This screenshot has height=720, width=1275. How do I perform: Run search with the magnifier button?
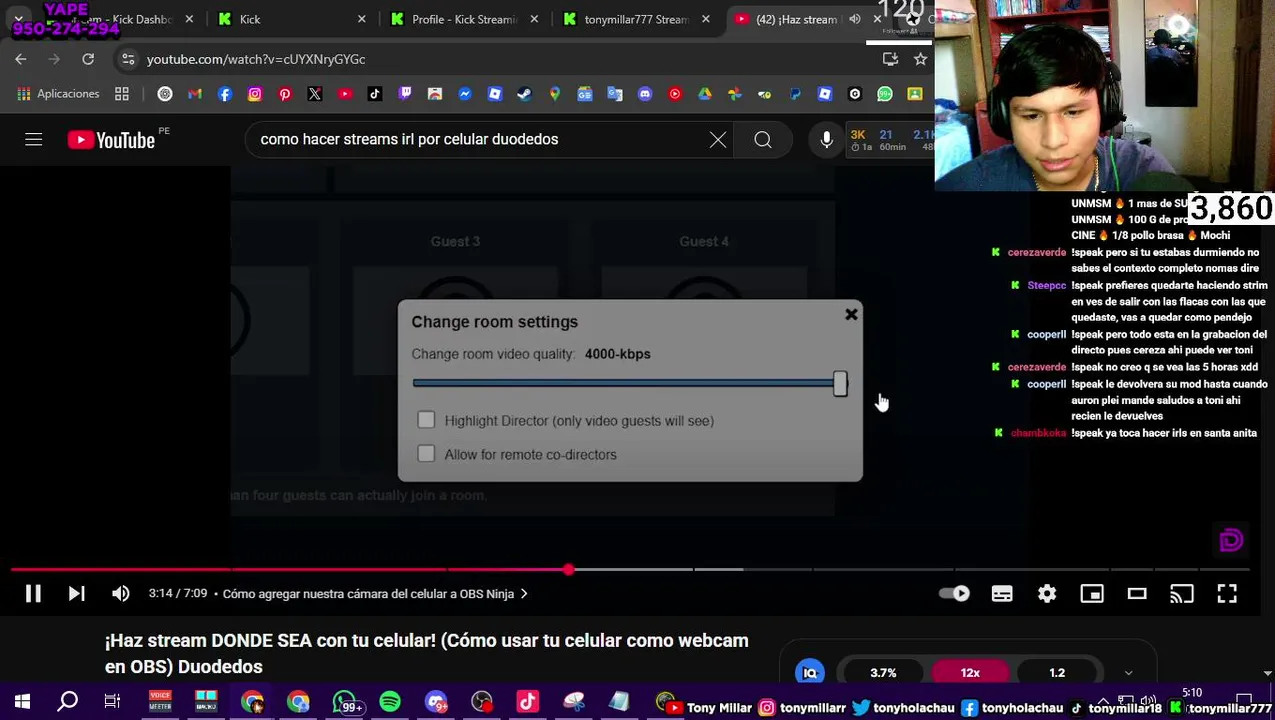pos(763,140)
